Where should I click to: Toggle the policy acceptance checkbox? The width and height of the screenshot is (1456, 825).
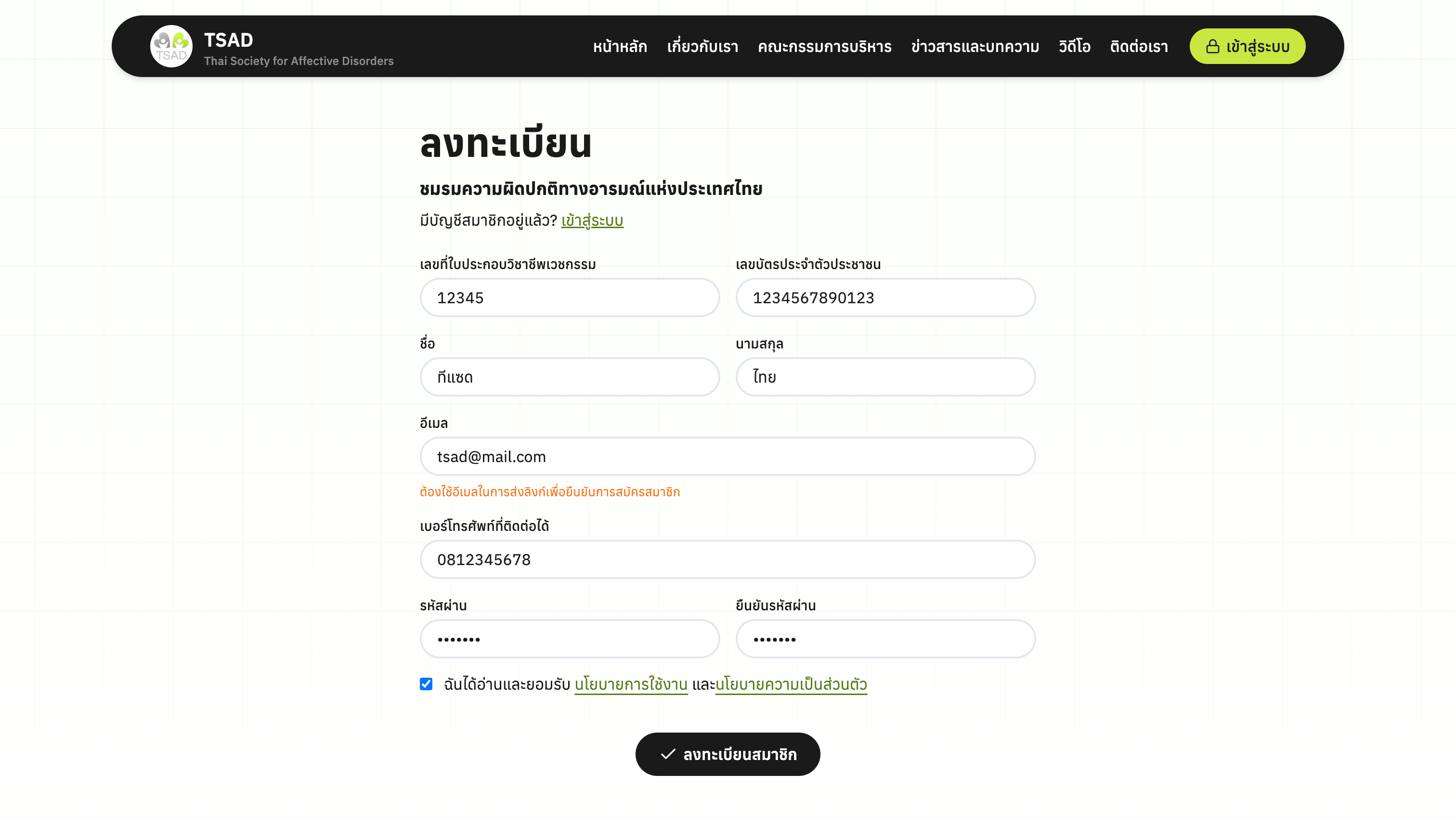pos(426,684)
